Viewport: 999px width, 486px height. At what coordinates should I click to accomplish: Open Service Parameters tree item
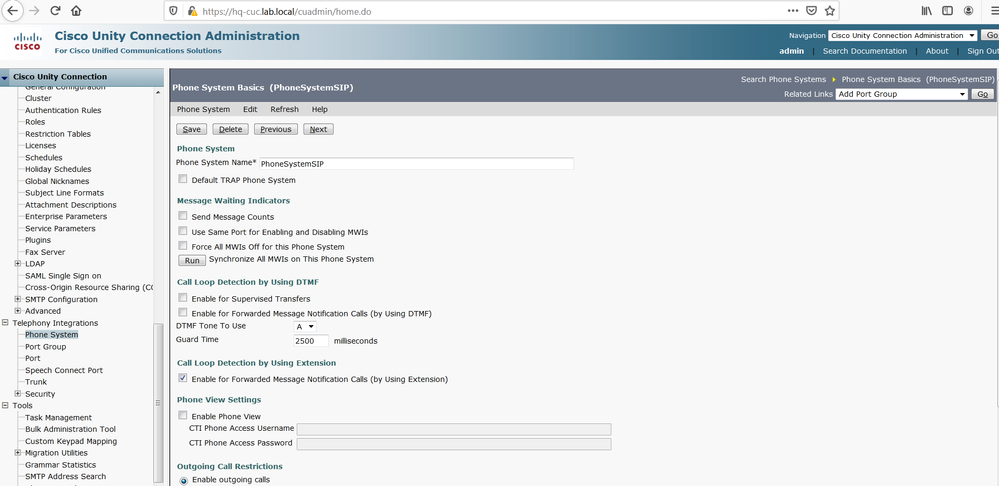60,228
